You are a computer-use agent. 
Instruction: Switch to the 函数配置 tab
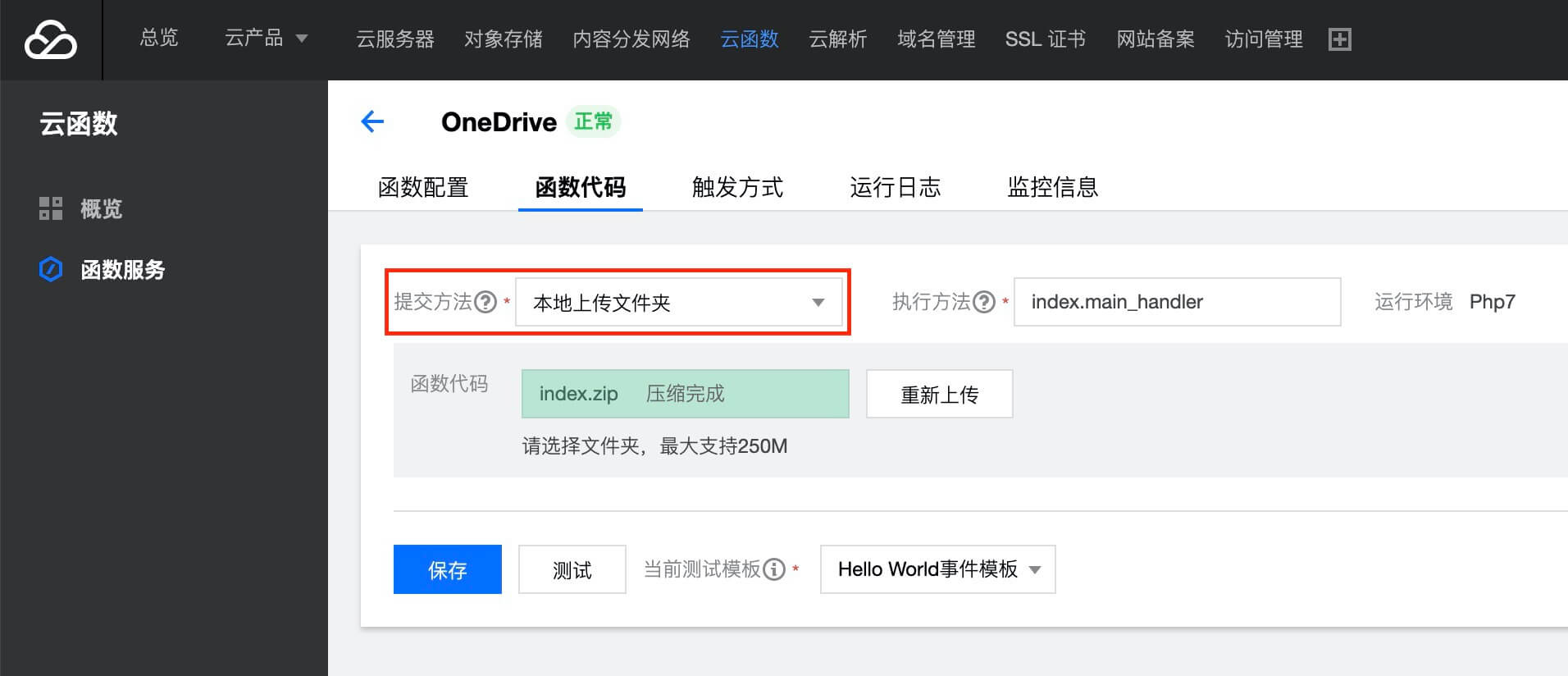(x=423, y=187)
